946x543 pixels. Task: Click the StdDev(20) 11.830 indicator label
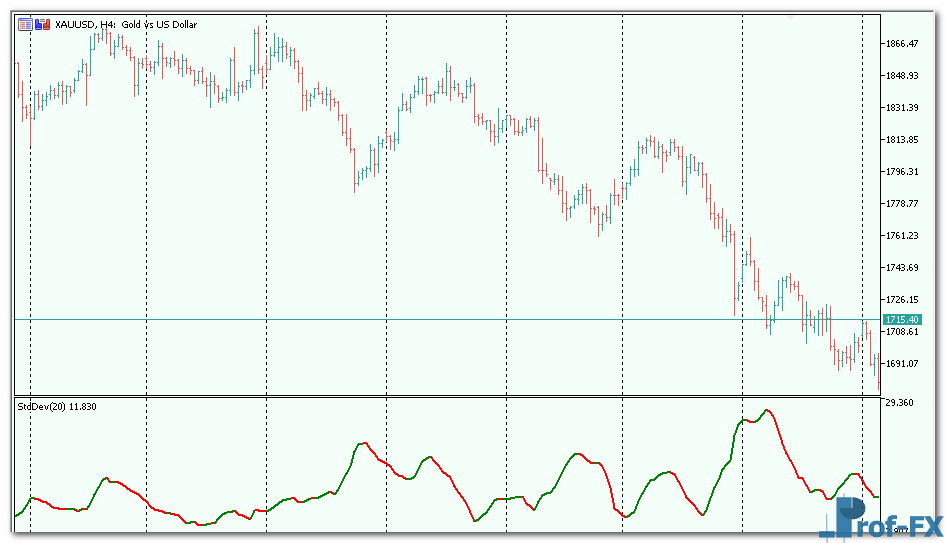click(x=57, y=405)
